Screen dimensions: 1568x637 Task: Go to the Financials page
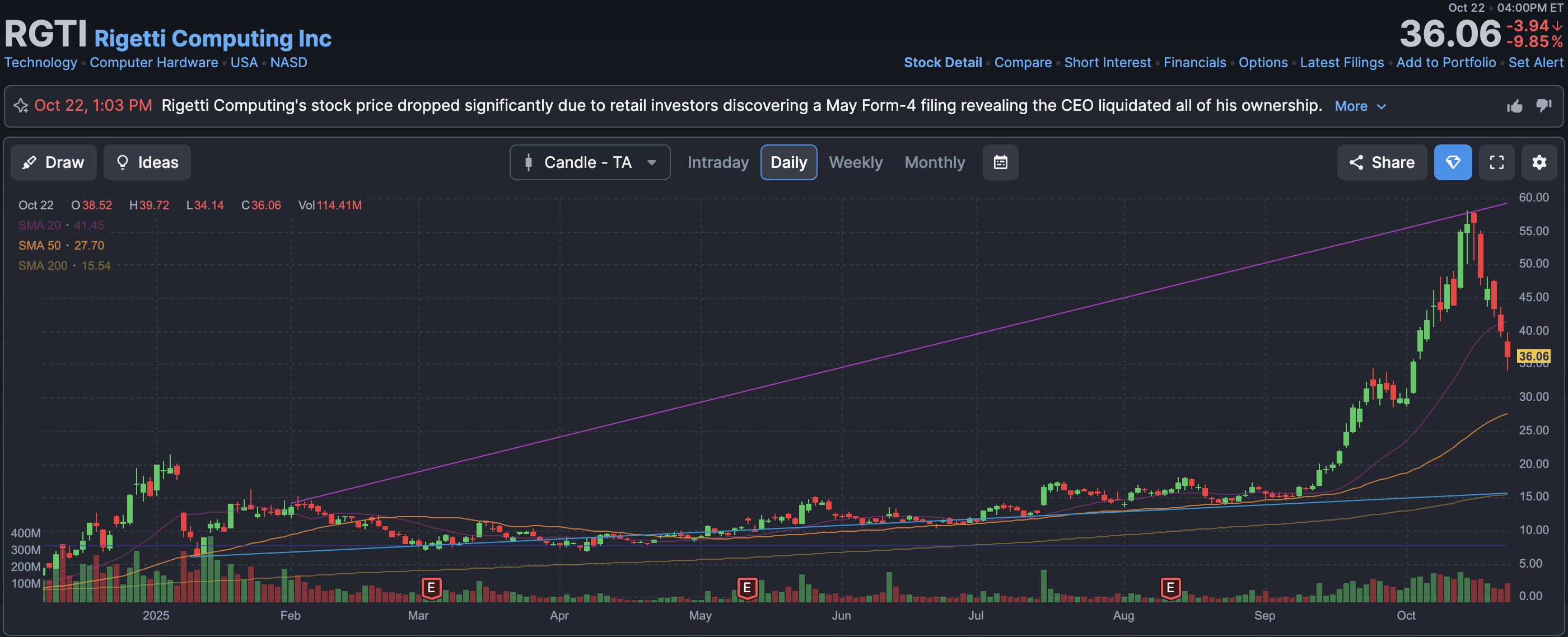pyautogui.click(x=1194, y=63)
